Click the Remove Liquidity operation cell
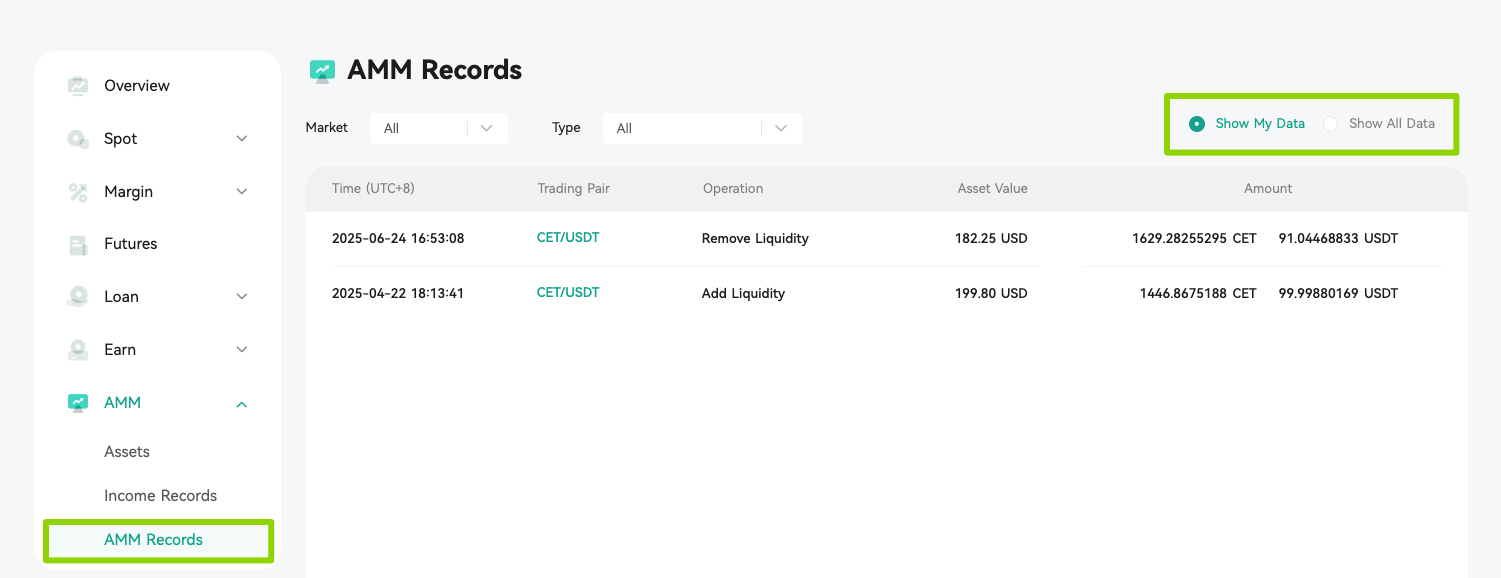Screen dimensions: 1501x578 click(x=755, y=239)
